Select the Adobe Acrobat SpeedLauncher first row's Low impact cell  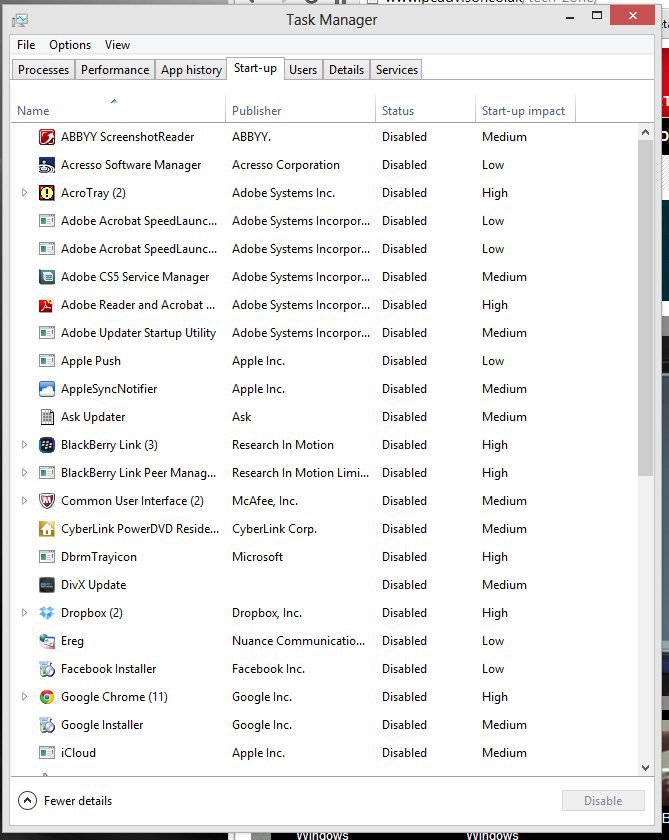(x=493, y=221)
